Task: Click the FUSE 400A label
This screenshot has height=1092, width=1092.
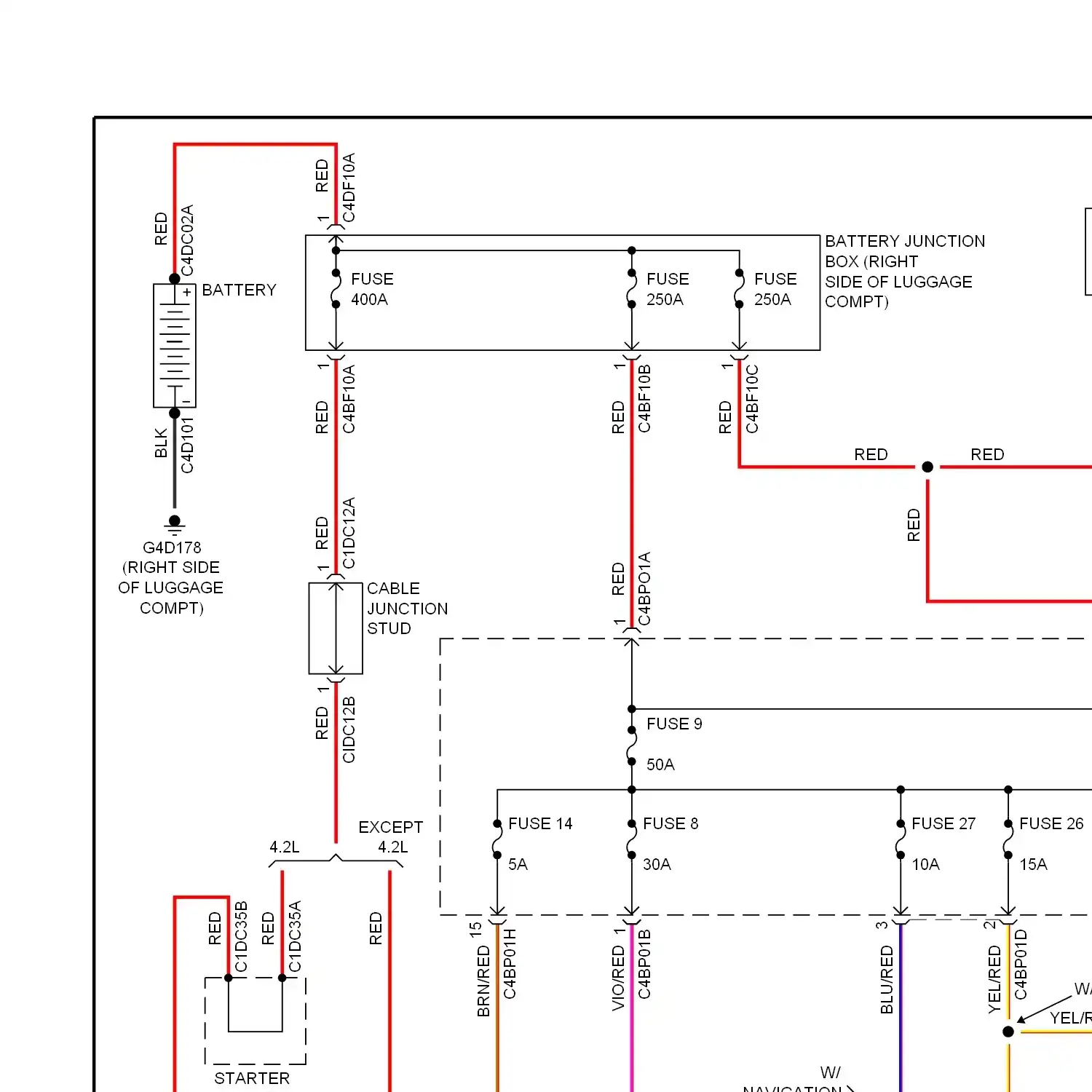Action: (372, 289)
